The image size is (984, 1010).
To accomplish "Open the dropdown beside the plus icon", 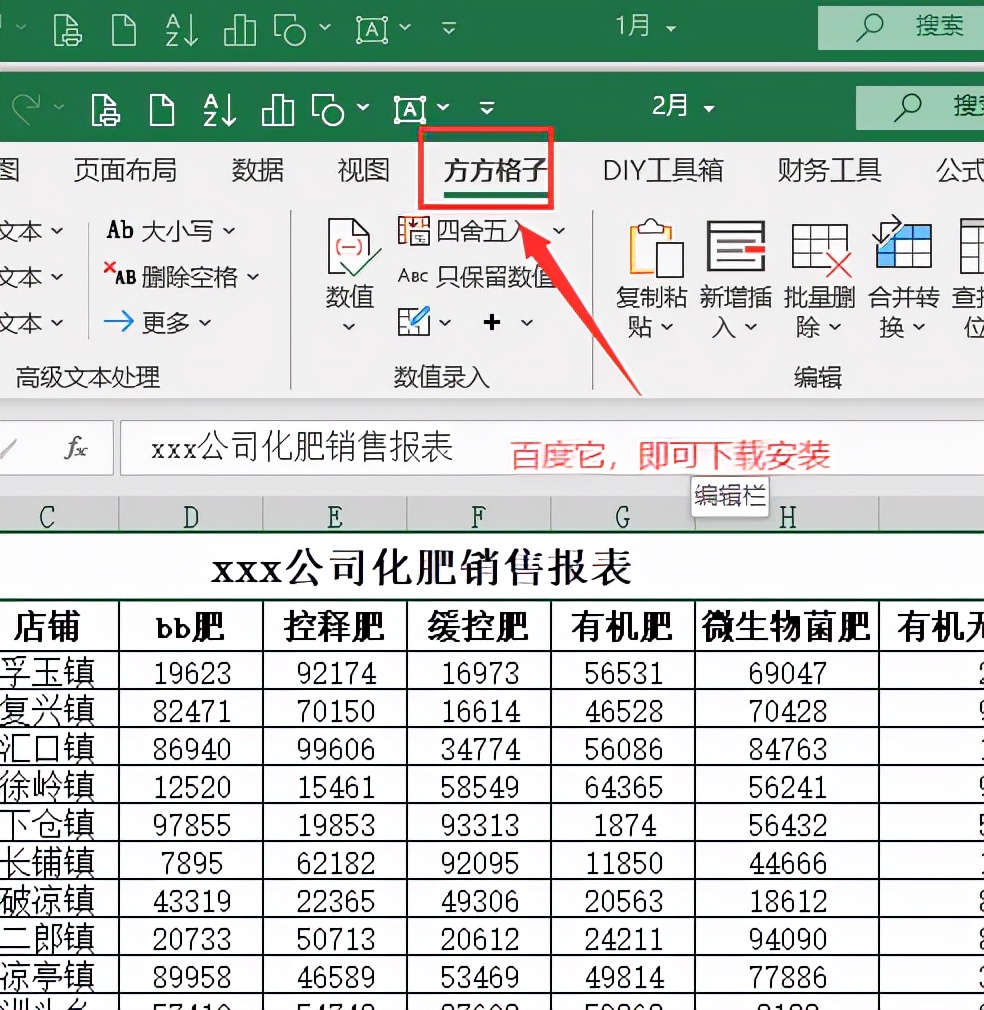I will coord(527,322).
